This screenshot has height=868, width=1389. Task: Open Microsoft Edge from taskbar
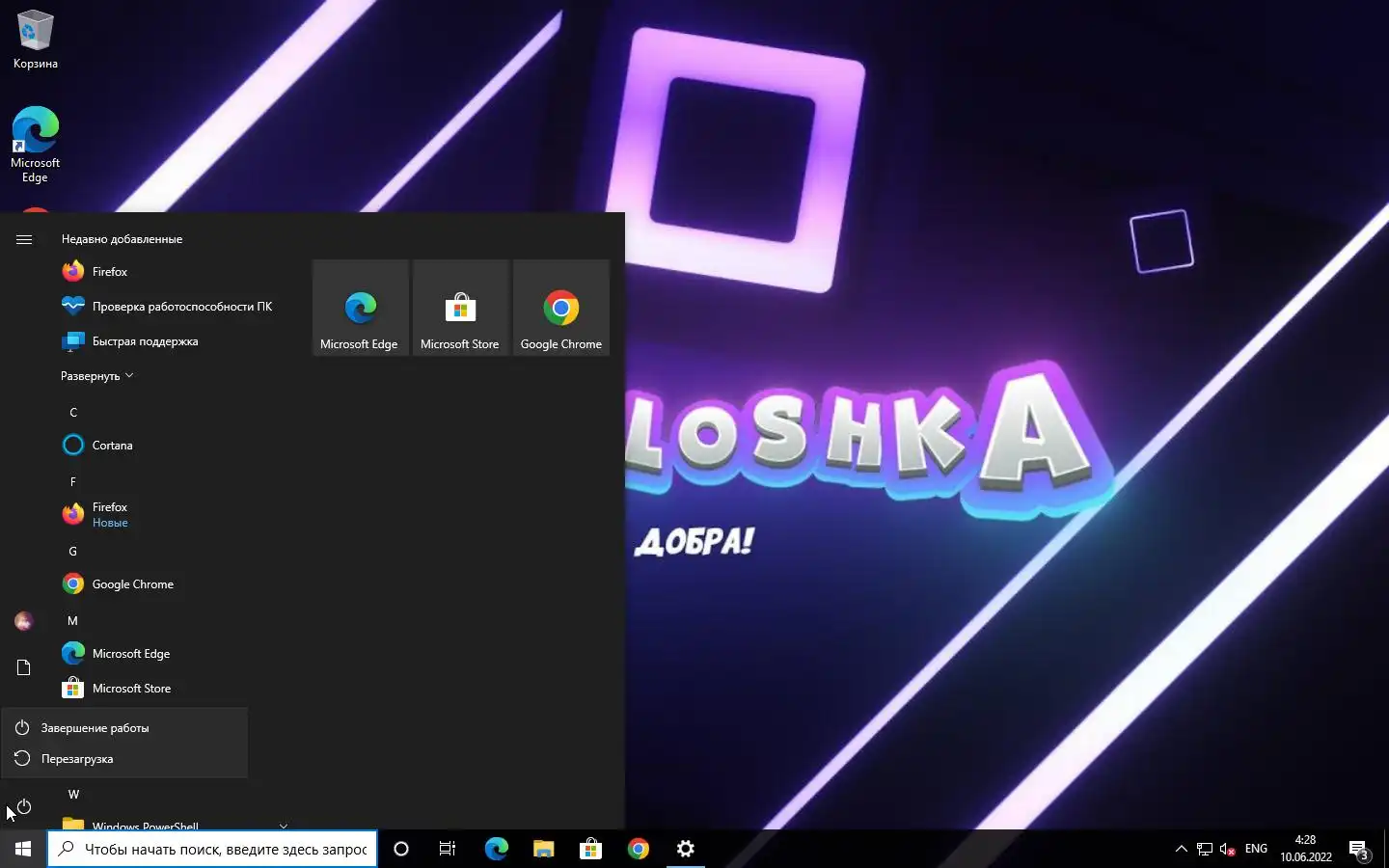[496, 849]
